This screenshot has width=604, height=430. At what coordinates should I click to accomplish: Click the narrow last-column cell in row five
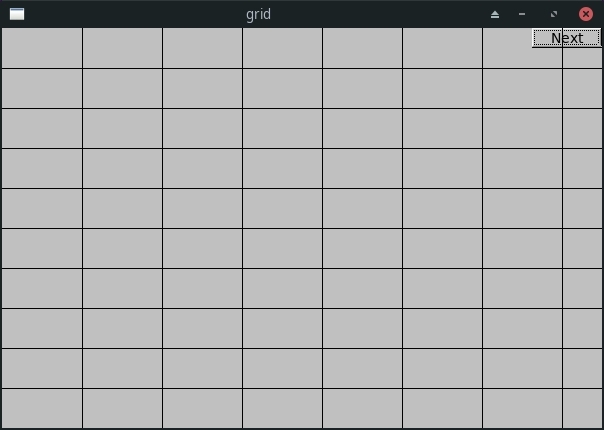point(582,208)
